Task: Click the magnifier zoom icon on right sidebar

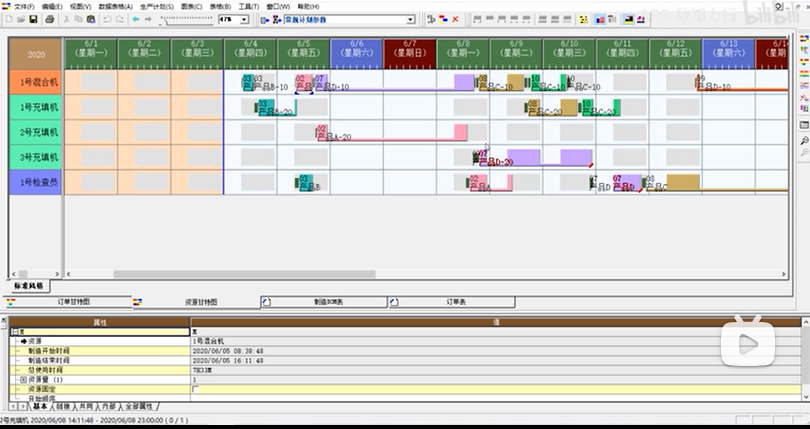Action: 804,141
